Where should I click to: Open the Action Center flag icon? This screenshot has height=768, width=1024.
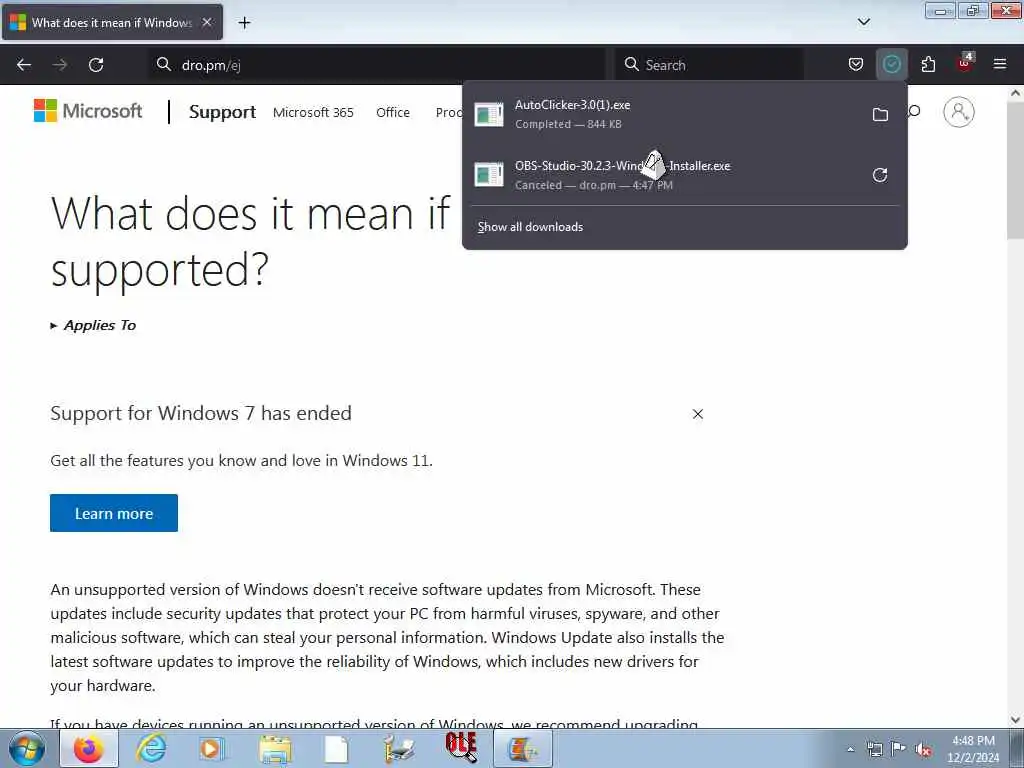[x=899, y=748]
